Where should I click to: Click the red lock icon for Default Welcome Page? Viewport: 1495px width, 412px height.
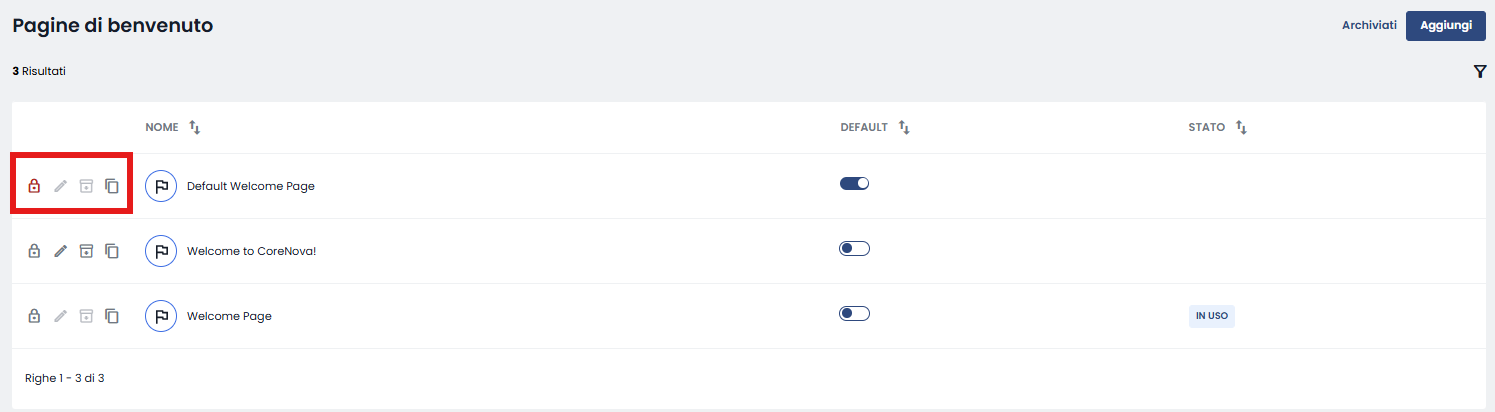pos(34,186)
